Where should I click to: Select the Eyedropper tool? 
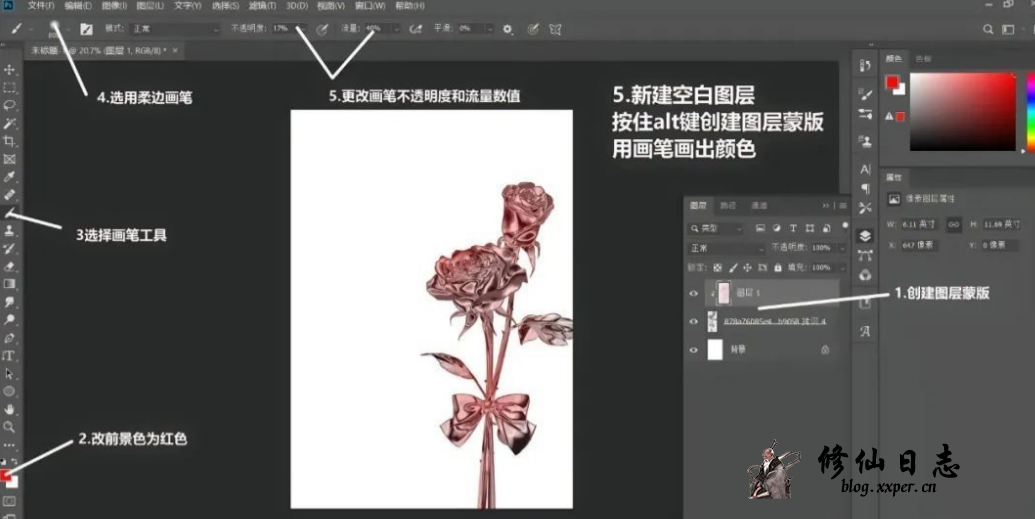(x=10, y=177)
